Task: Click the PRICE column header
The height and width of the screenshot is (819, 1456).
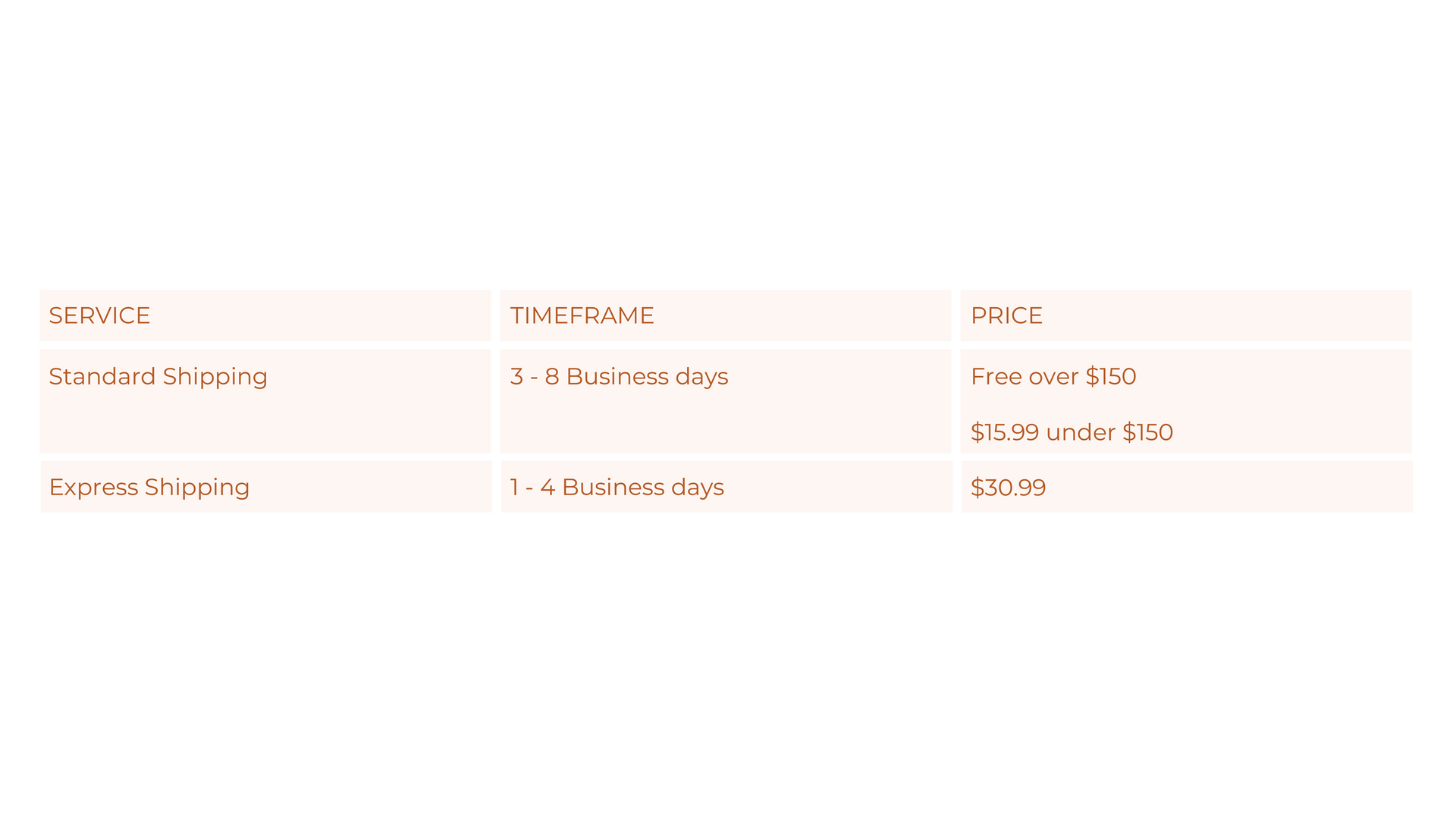Action: (1006, 315)
